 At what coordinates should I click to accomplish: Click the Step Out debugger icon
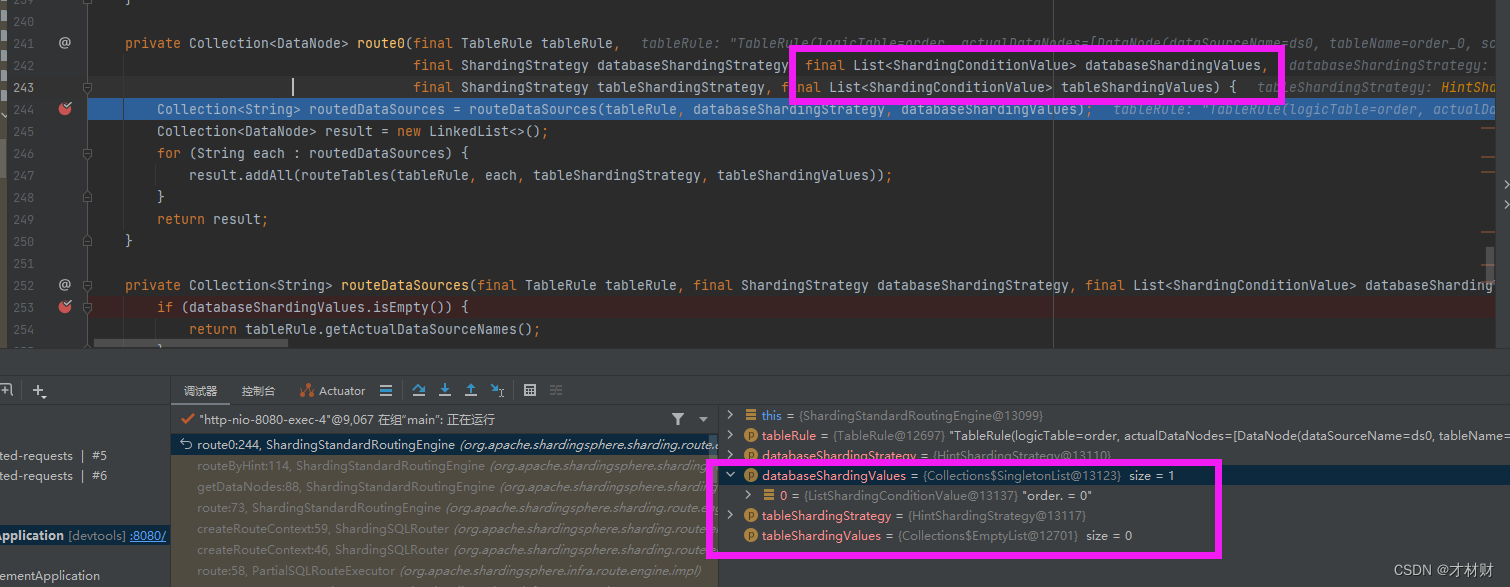[x=470, y=391]
